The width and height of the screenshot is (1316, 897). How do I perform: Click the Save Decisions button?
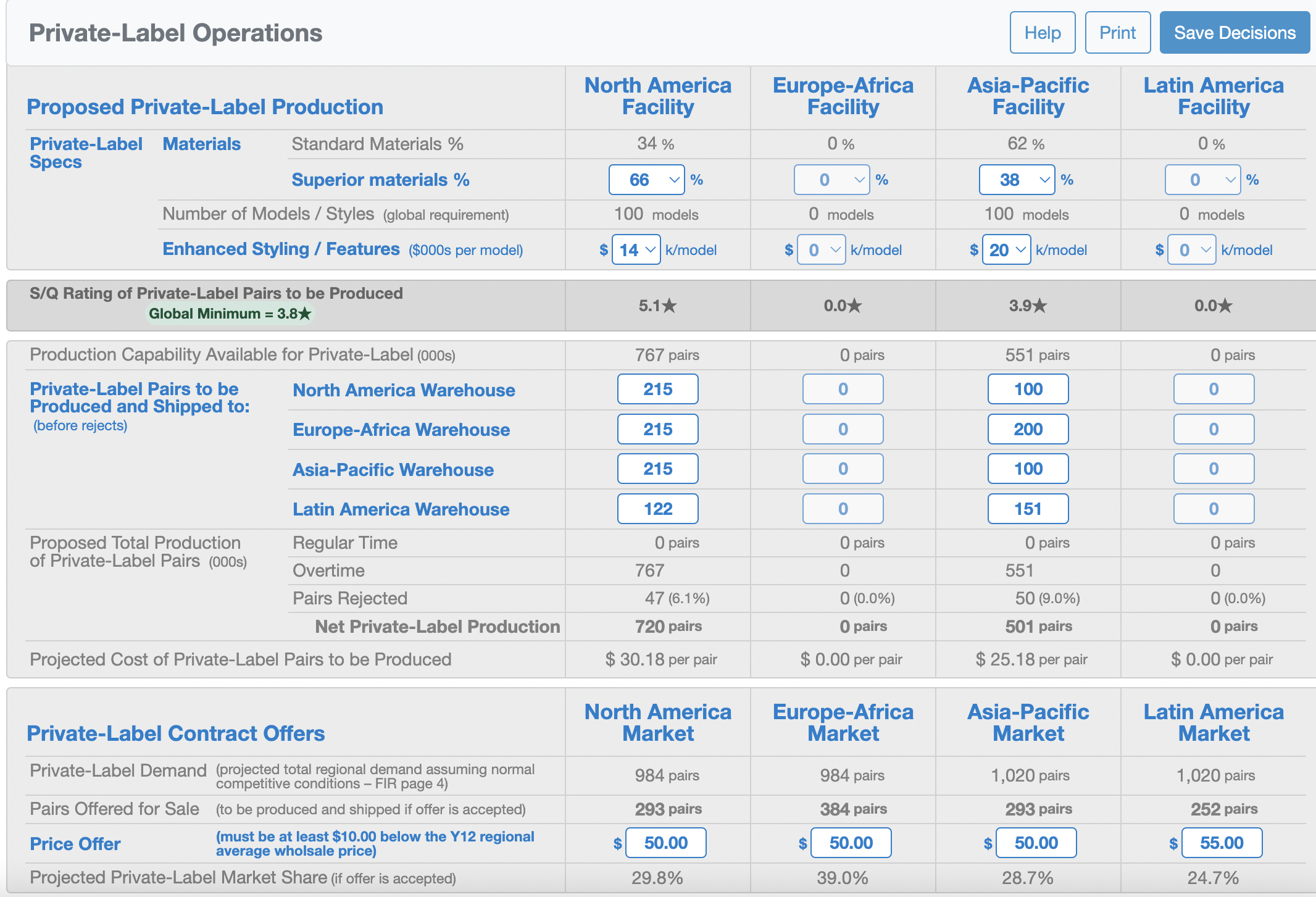(x=1235, y=33)
